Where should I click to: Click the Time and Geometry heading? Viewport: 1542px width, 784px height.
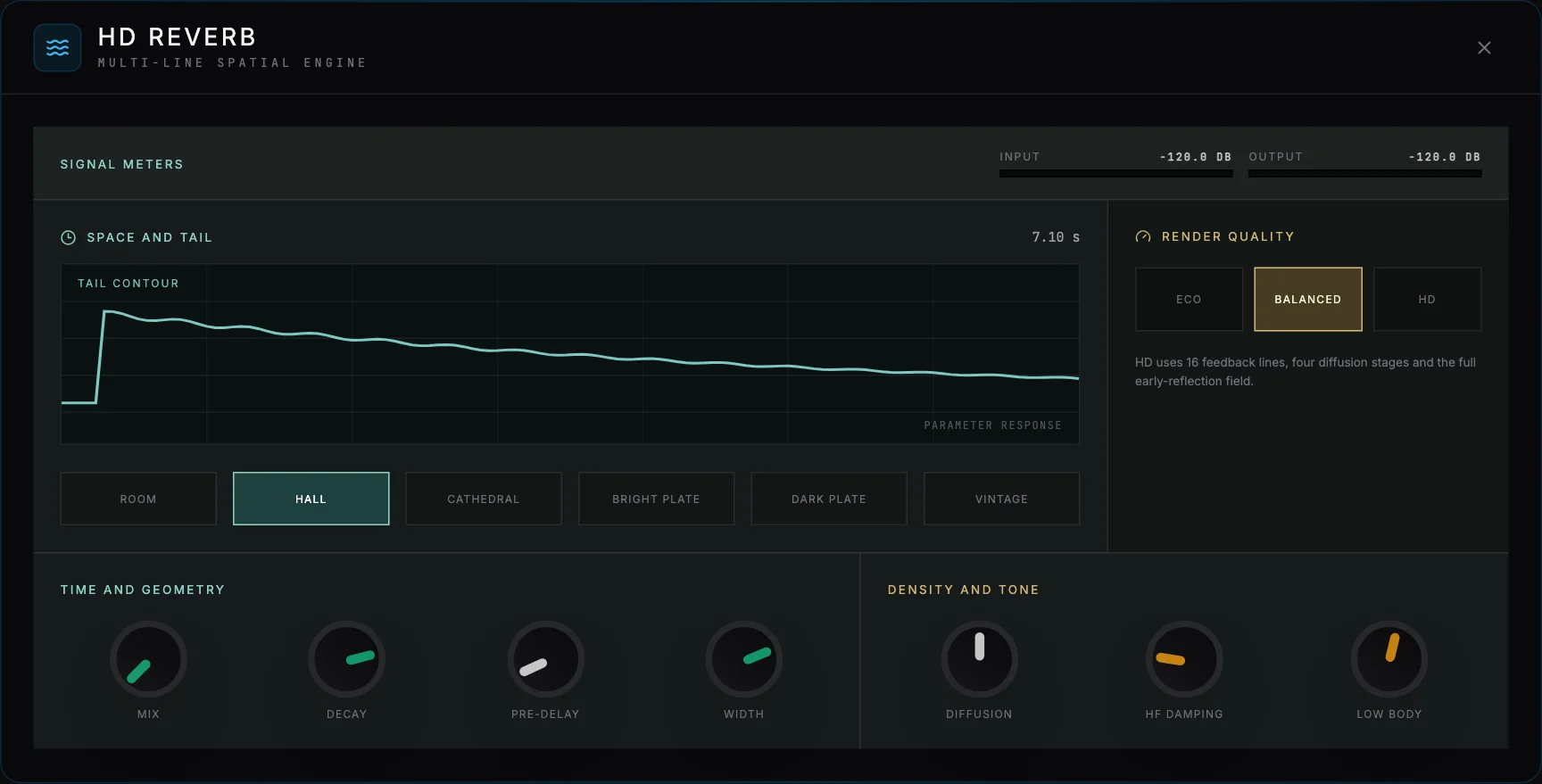click(143, 590)
